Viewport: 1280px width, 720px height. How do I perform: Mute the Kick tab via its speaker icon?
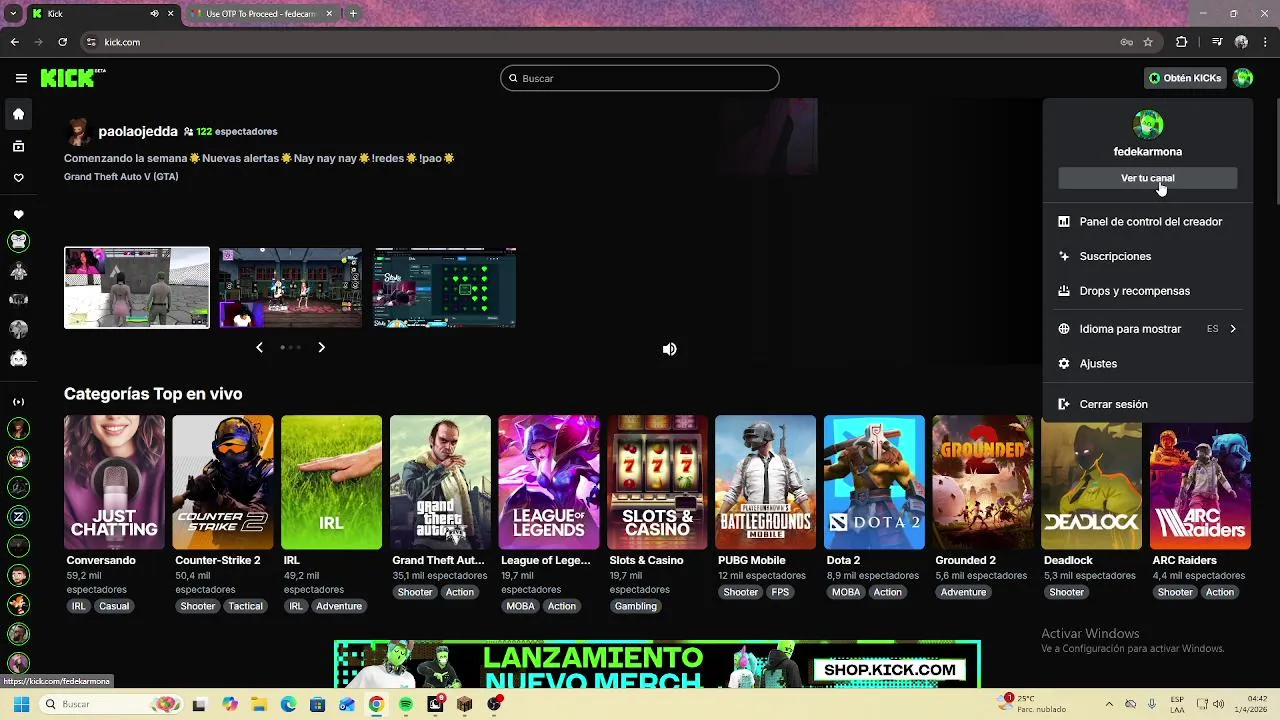(154, 14)
